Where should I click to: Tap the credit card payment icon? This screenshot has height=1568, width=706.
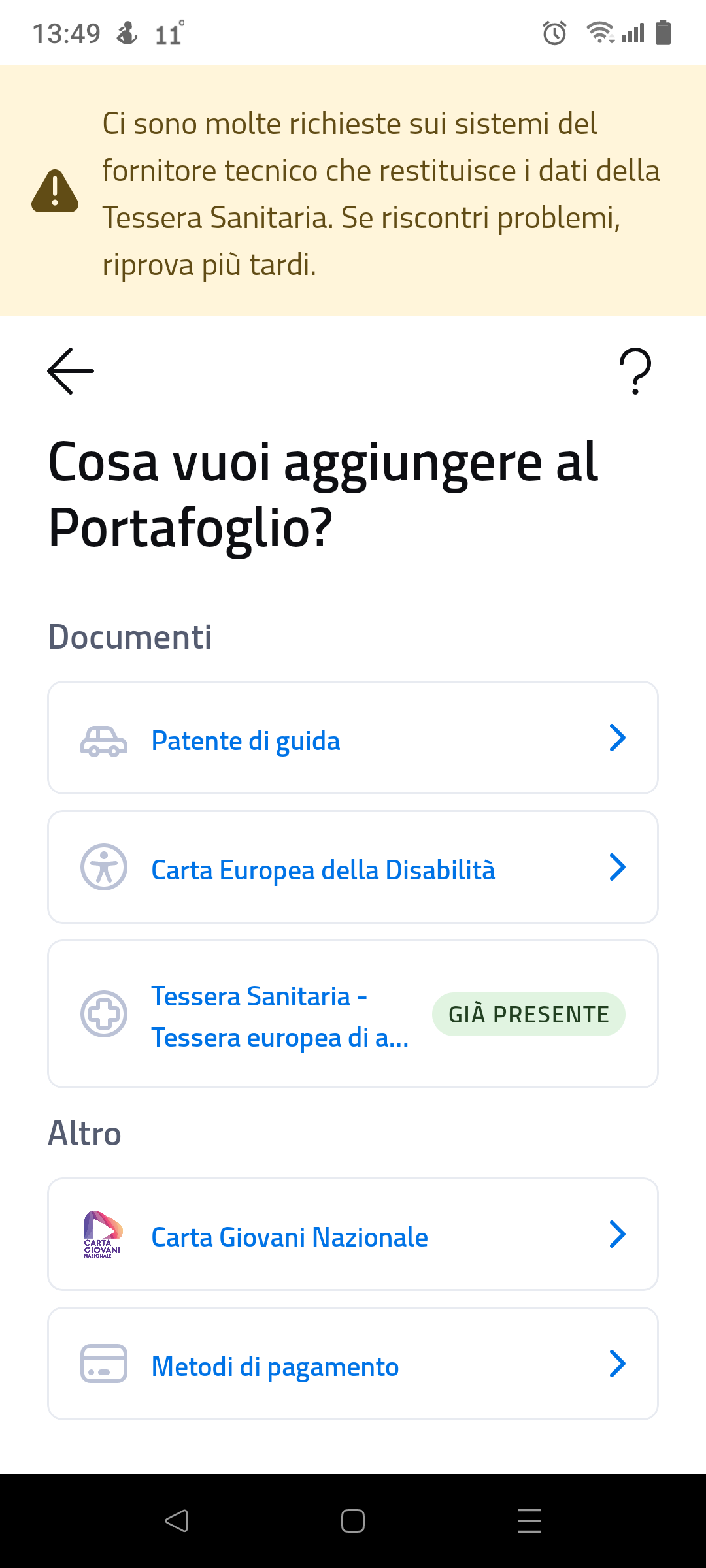tap(103, 1364)
